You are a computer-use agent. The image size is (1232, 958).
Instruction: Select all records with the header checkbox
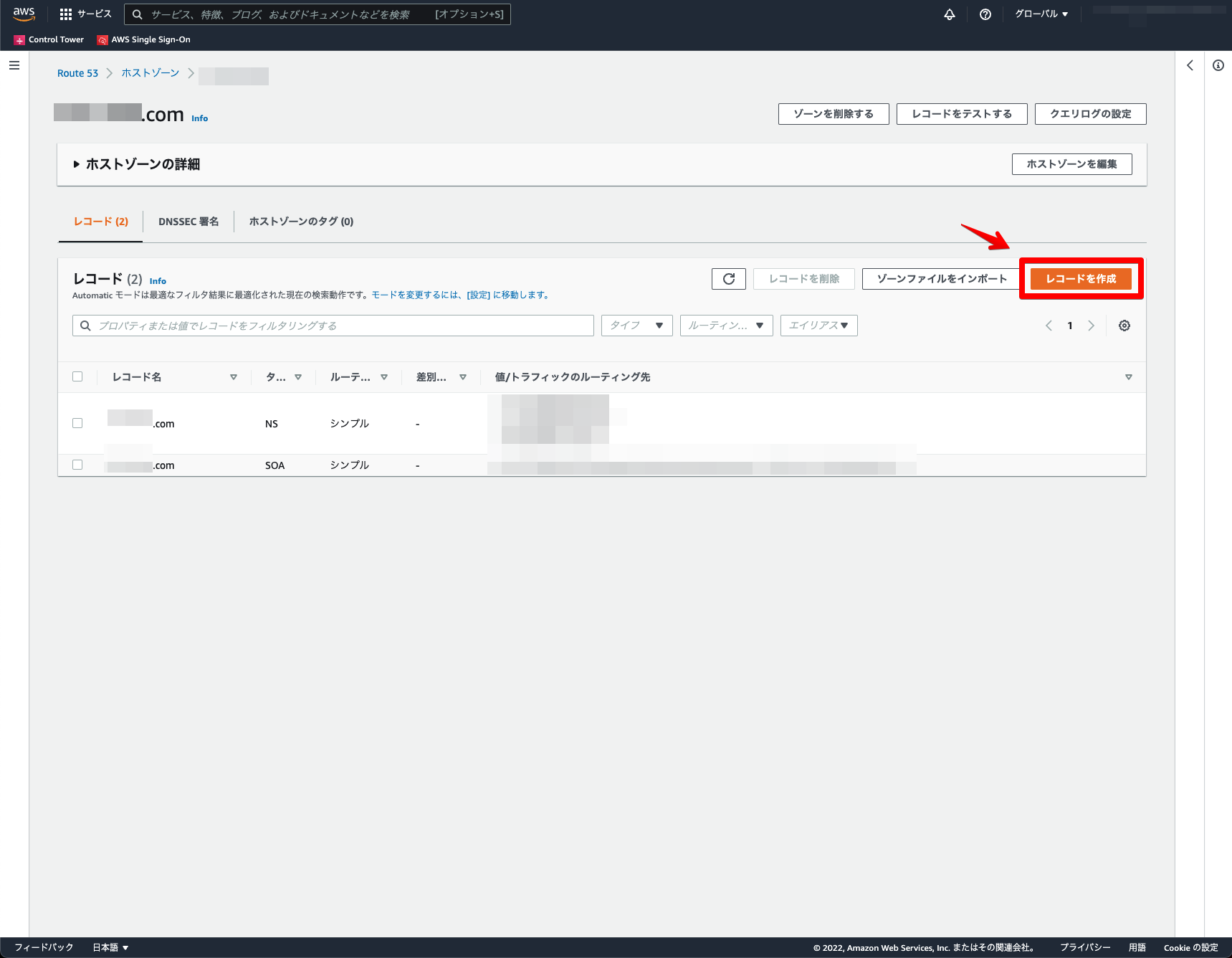[x=77, y=376]
